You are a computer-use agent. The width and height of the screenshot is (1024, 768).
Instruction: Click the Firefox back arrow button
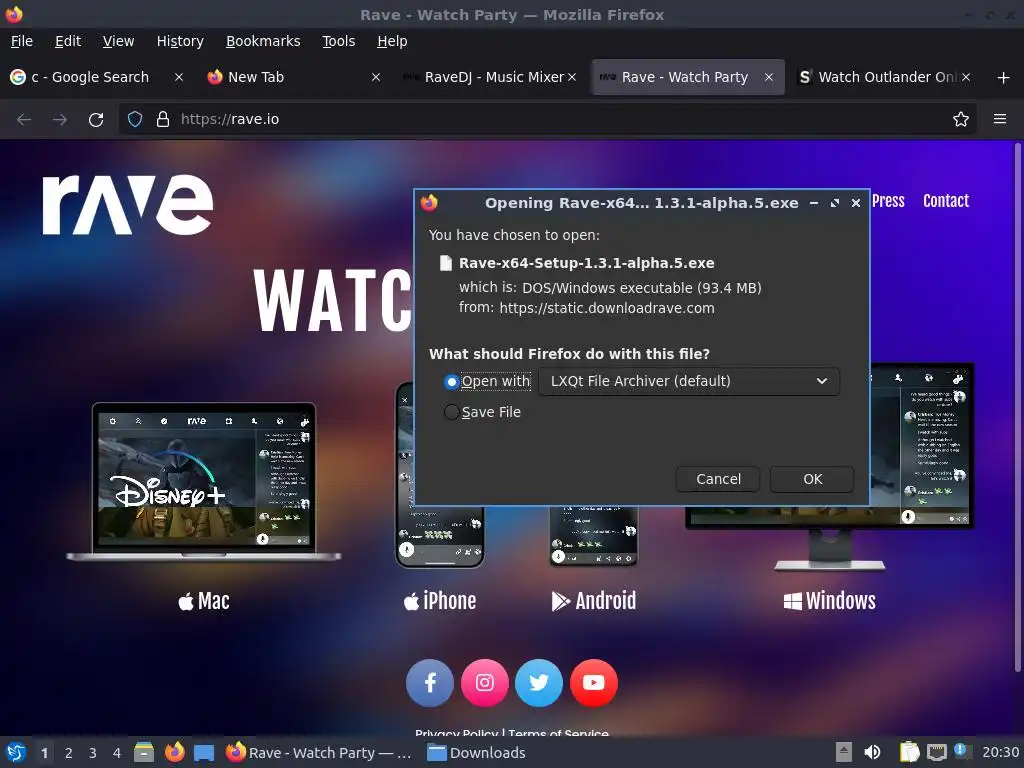(24, 120)
